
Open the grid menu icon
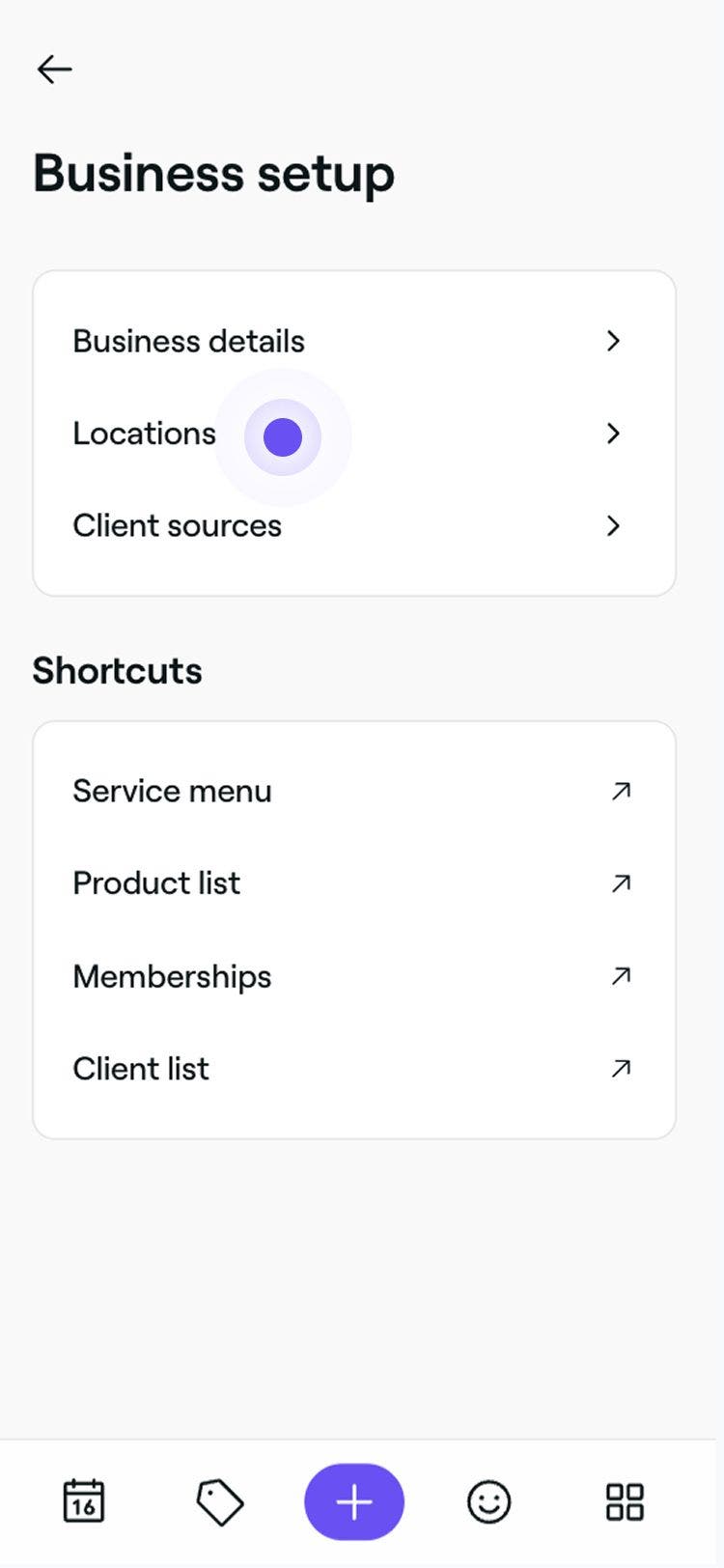[x=624, y=1502]
